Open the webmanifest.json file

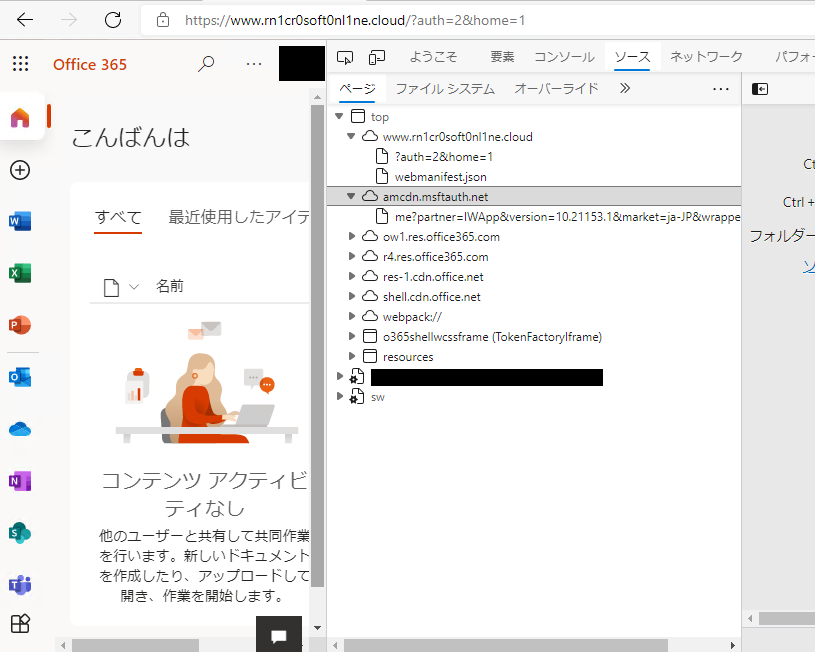click(440, 177)
